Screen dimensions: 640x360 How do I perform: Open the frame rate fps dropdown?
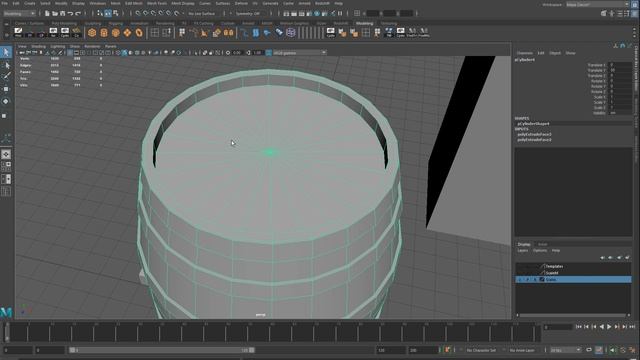coord(565,350)
